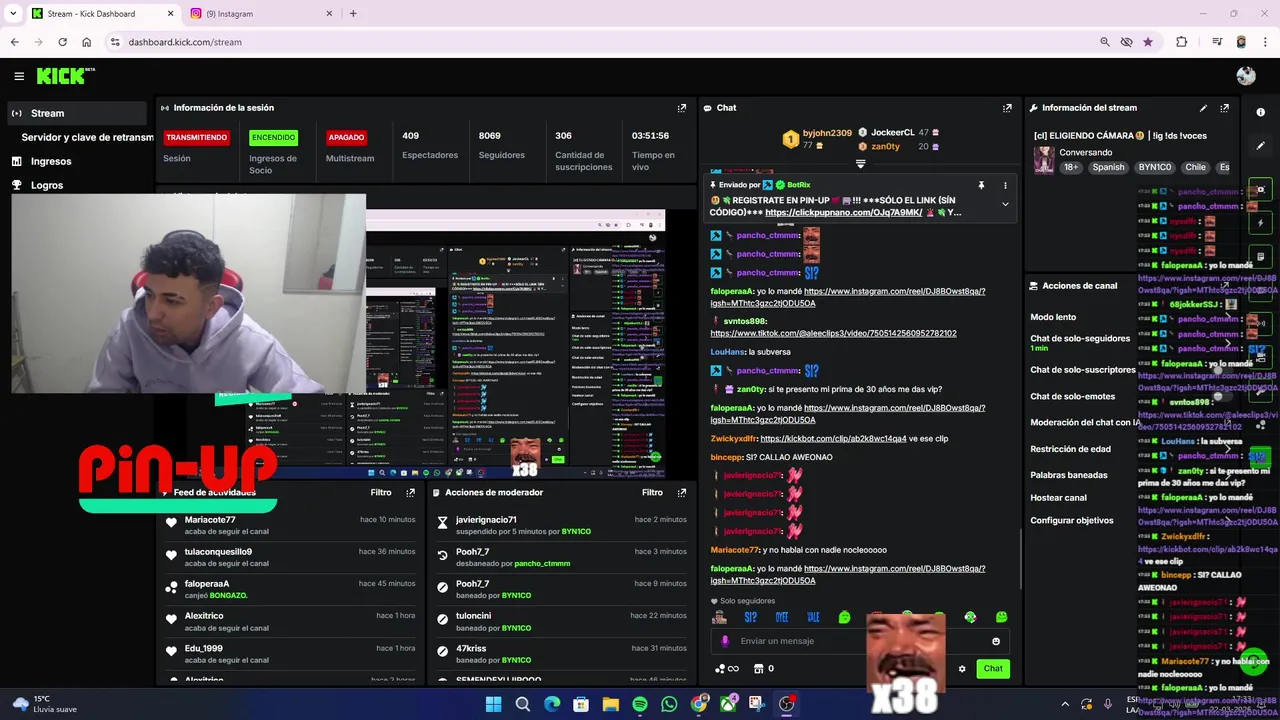Screen dimensions: 1280x720
Task: Collapse pinned message with chevron
Action: click(1005, 204)
